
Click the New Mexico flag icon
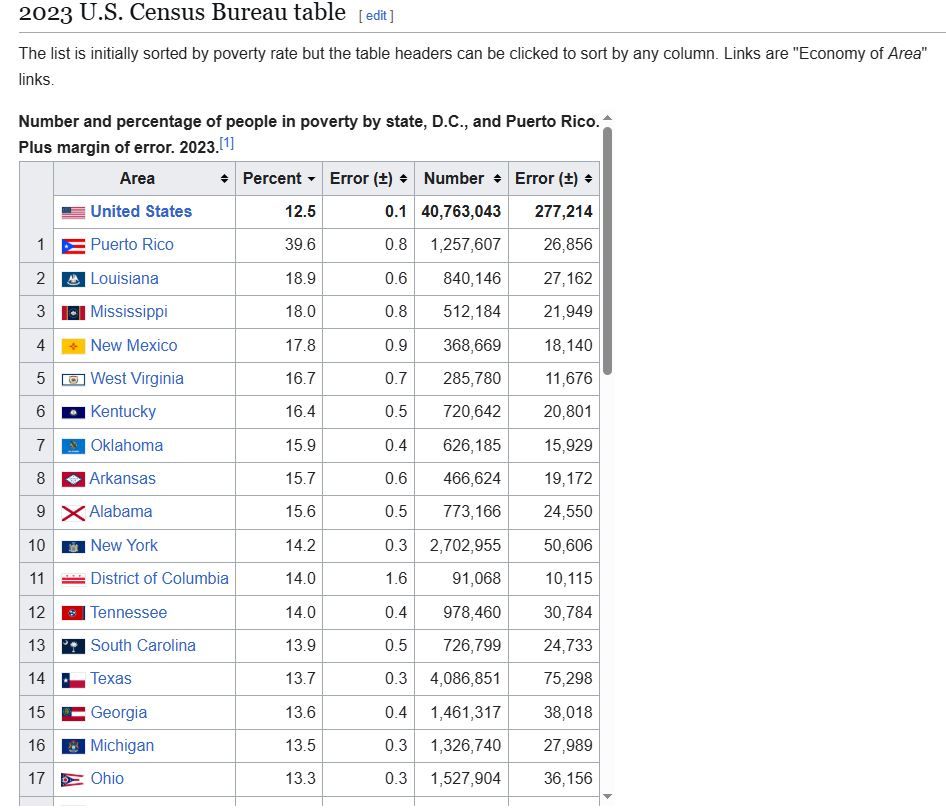click(x=73, y=346)
